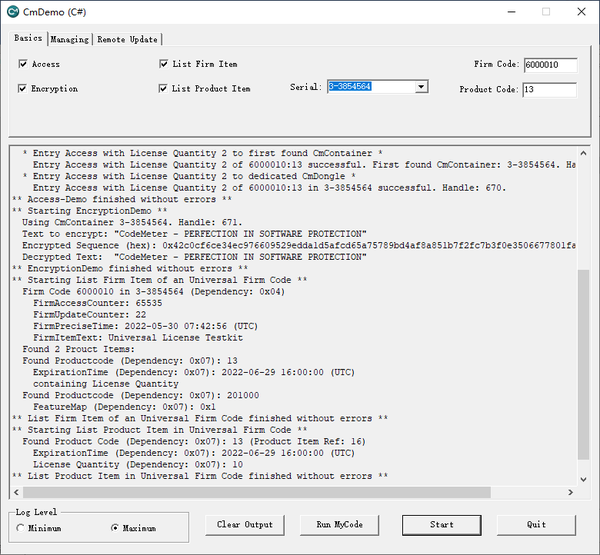Click the output scroll down arrow
The image size is (600, 555).
coord(583,479)
